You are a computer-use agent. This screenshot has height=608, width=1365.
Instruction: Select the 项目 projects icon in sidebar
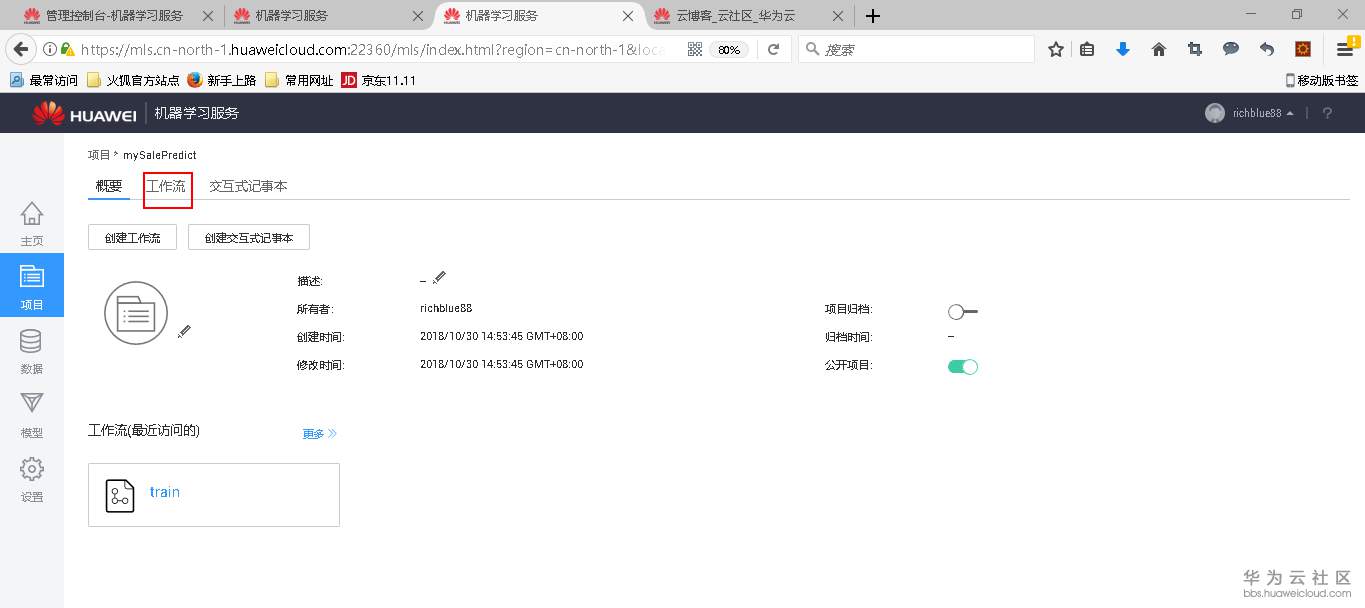point(31,285)
